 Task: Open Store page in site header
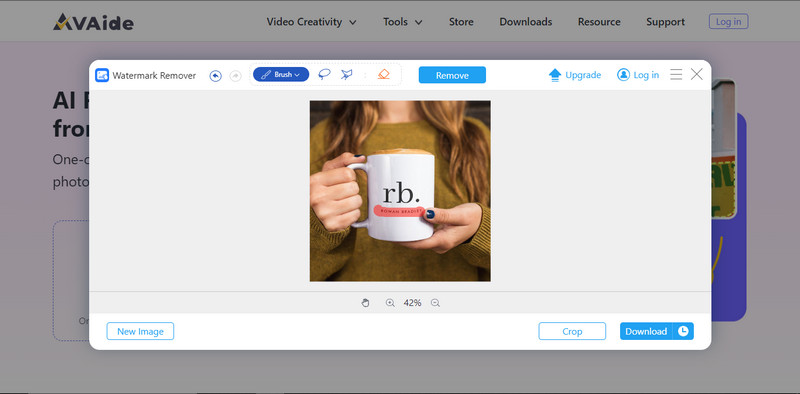click(x=461, y=22)
